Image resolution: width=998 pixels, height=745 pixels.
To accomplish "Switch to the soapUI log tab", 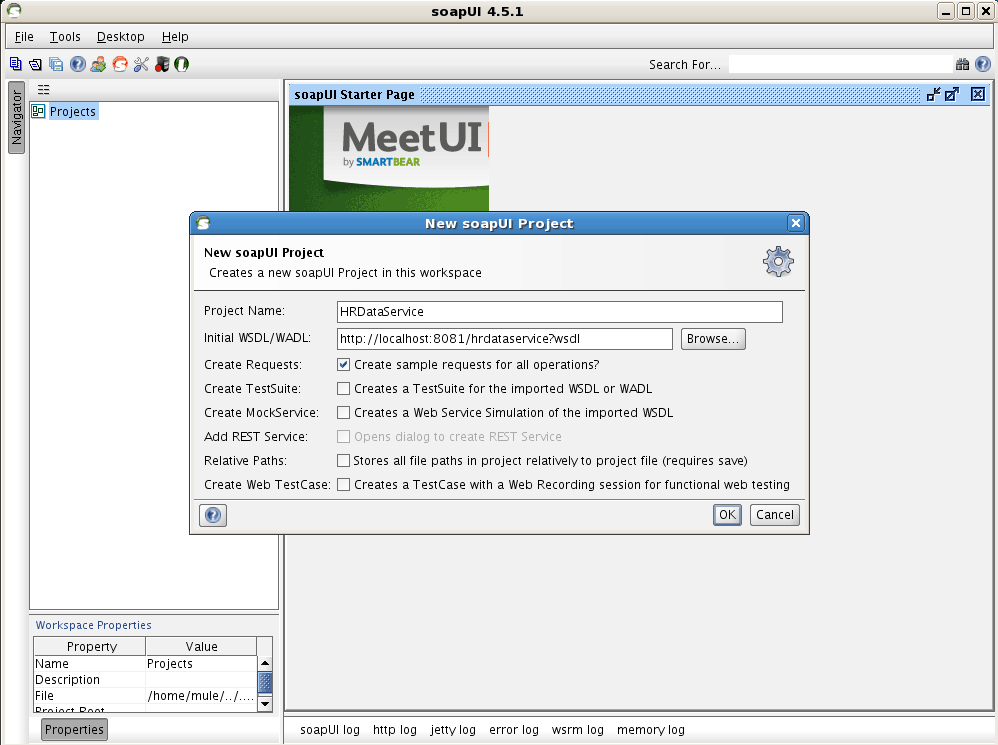I will (330, 730).
